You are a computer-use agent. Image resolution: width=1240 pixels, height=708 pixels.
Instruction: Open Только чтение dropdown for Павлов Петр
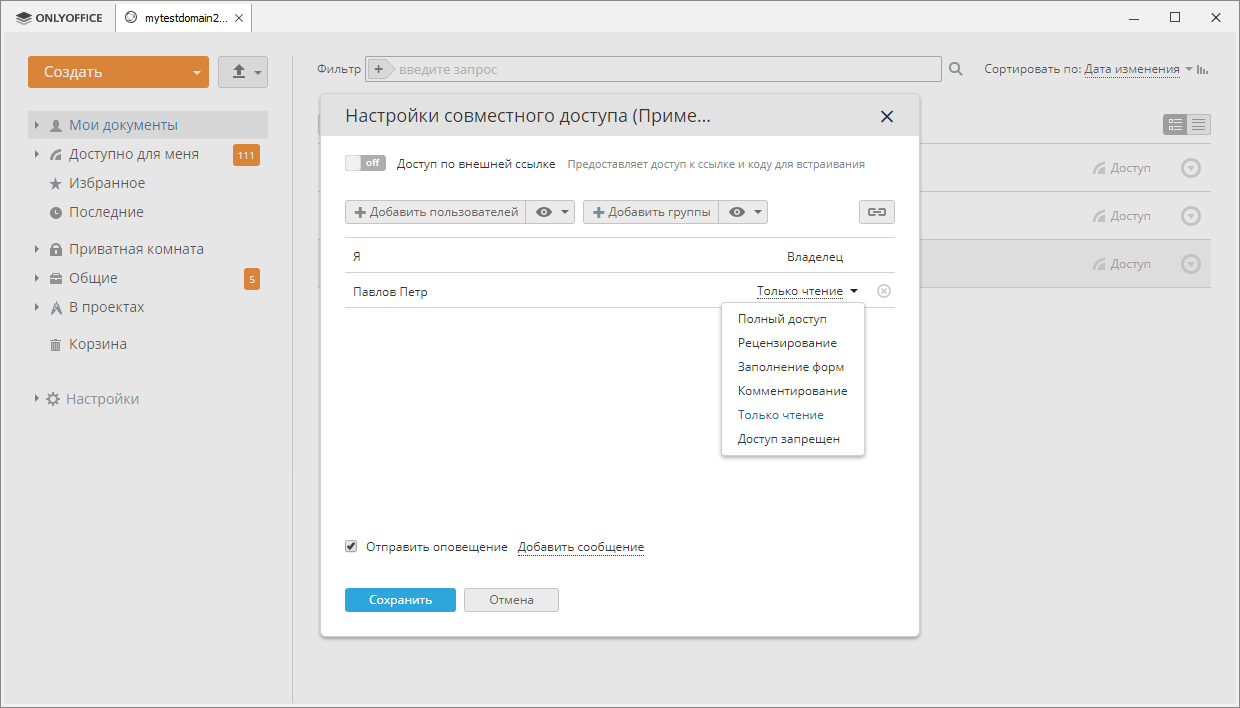click(x=807, y=291)
